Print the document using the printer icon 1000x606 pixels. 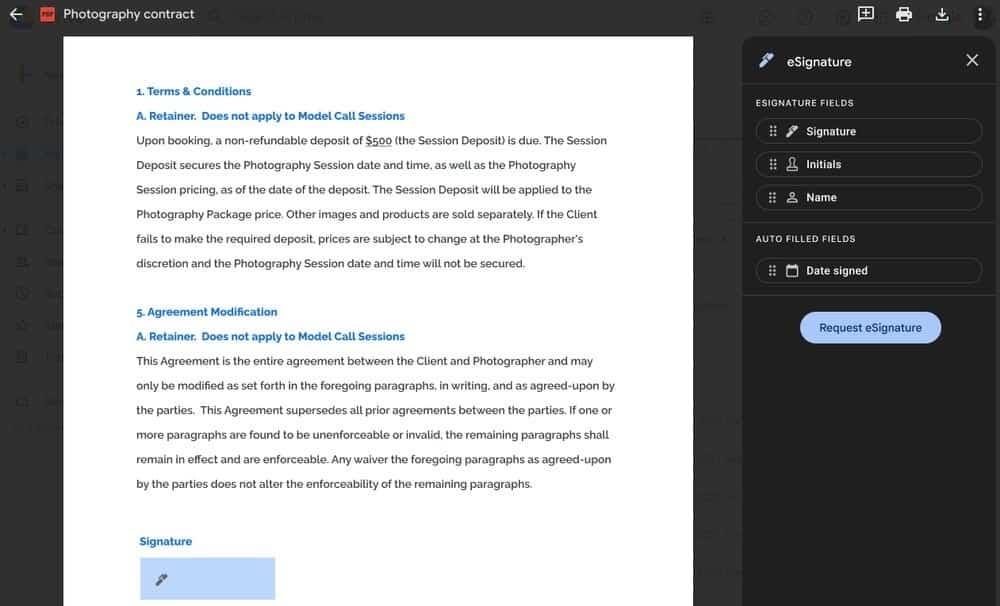coord(902,14)
